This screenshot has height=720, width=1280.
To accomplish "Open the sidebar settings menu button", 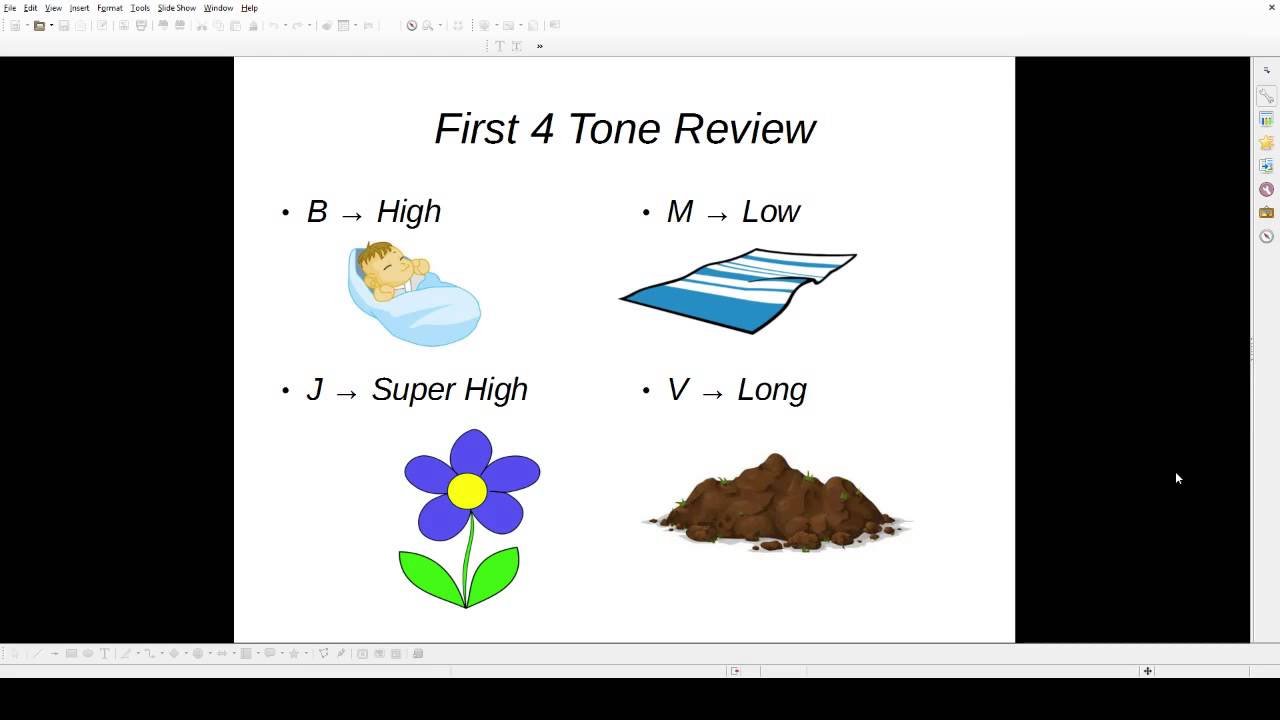I will point(1266,71).
